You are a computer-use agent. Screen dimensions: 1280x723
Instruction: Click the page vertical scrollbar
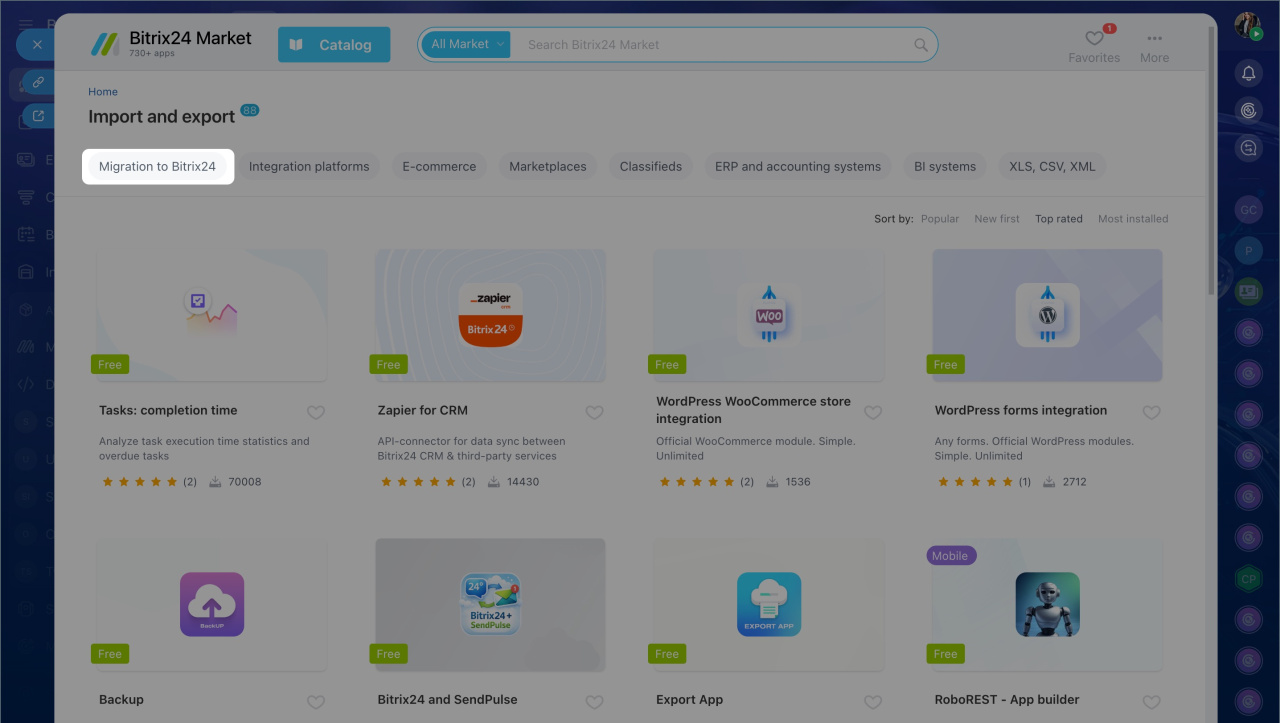[1211, 160]
